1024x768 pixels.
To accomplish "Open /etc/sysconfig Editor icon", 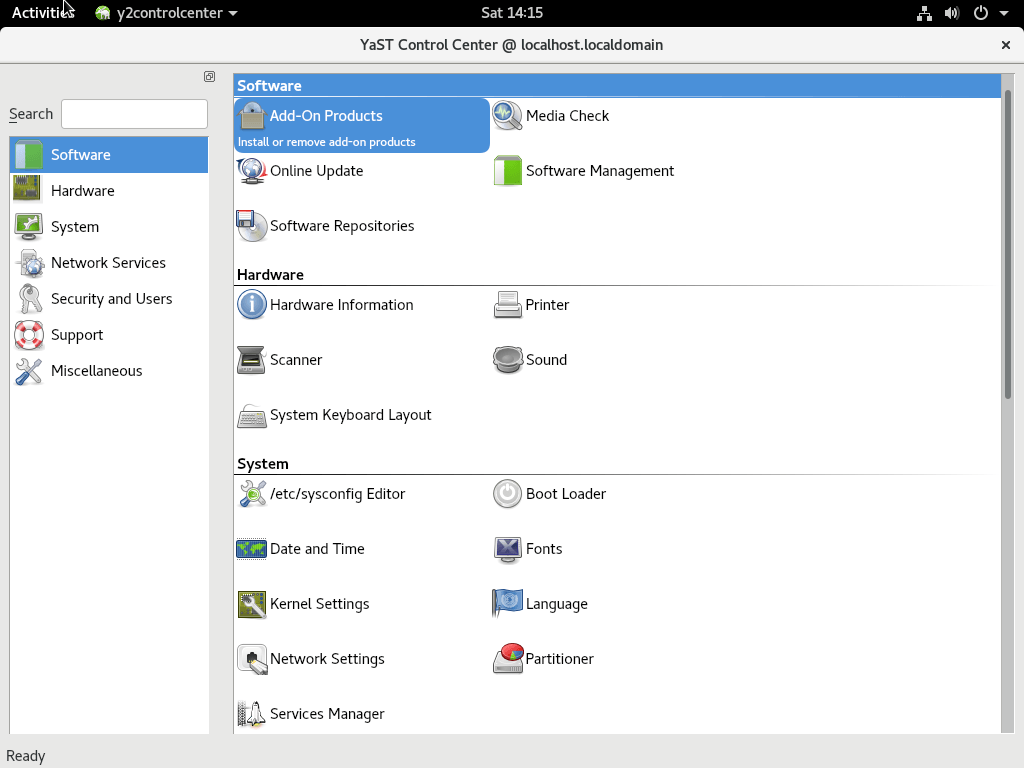I will 251,494.
